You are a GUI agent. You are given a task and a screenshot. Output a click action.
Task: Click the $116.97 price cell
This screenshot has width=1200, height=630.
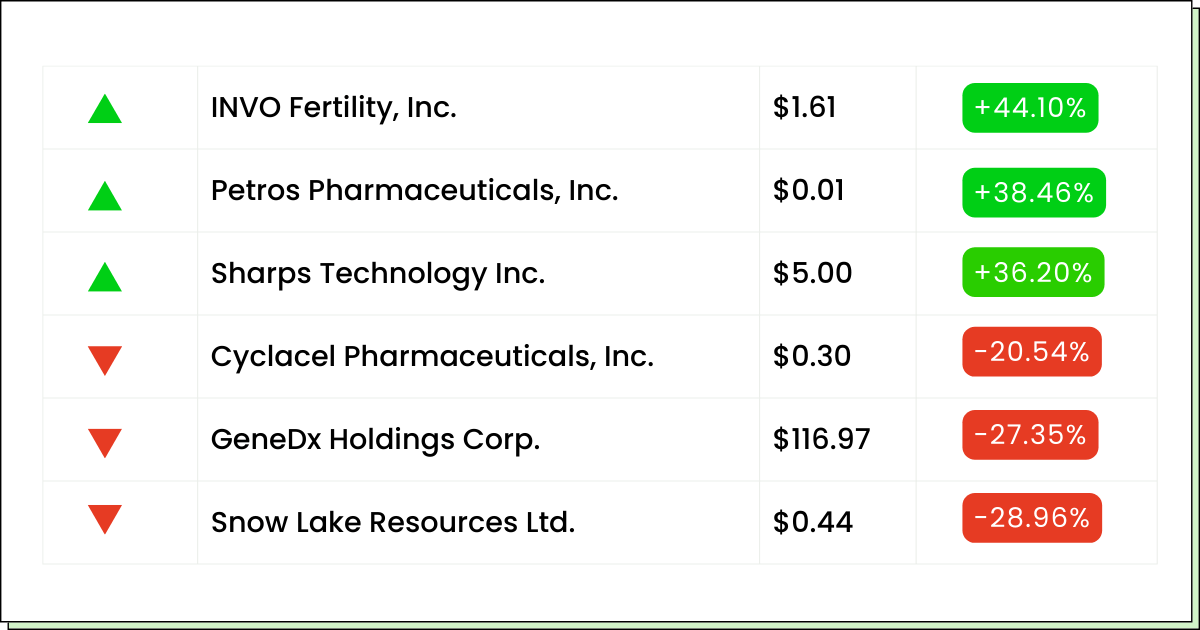pyautogui.click(x=822, y=439)
